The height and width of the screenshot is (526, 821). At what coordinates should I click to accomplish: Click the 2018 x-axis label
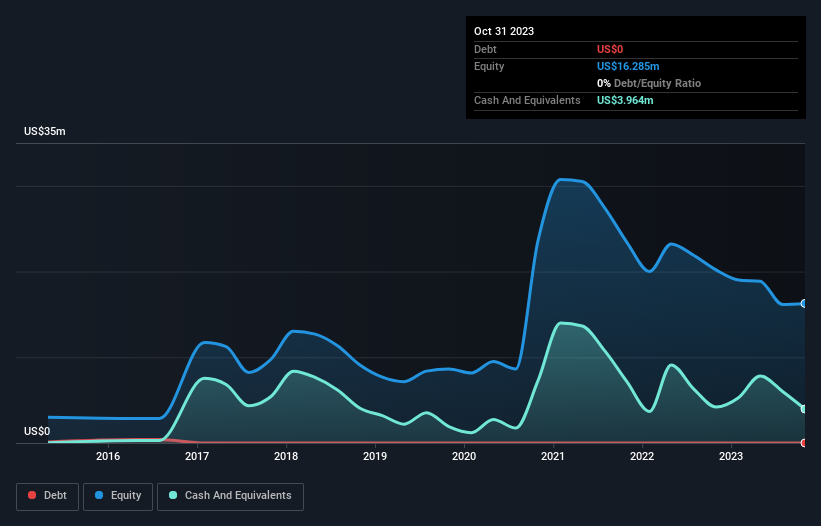click(286, 456)
